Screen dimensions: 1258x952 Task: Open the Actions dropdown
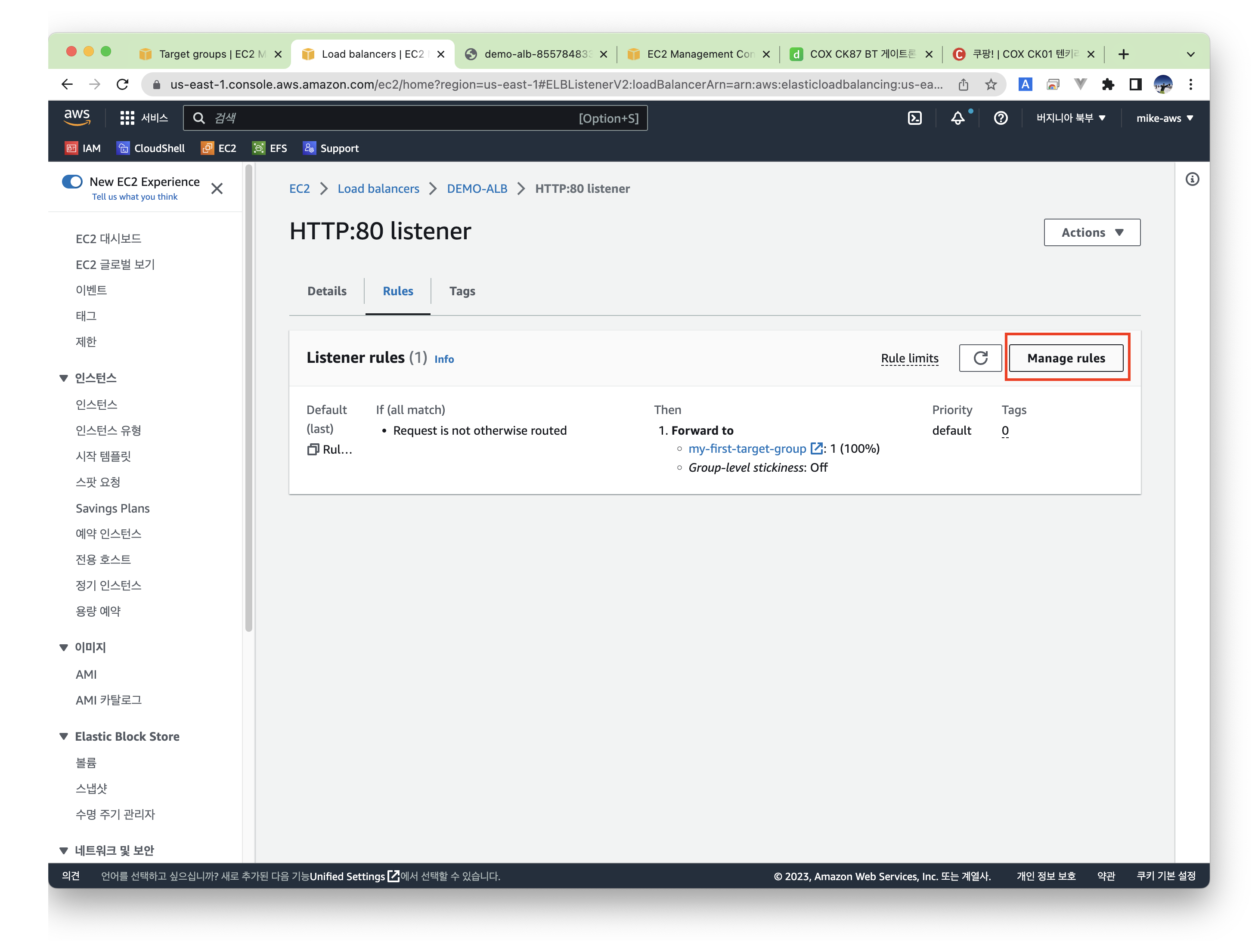click(x=1091, y=232)
